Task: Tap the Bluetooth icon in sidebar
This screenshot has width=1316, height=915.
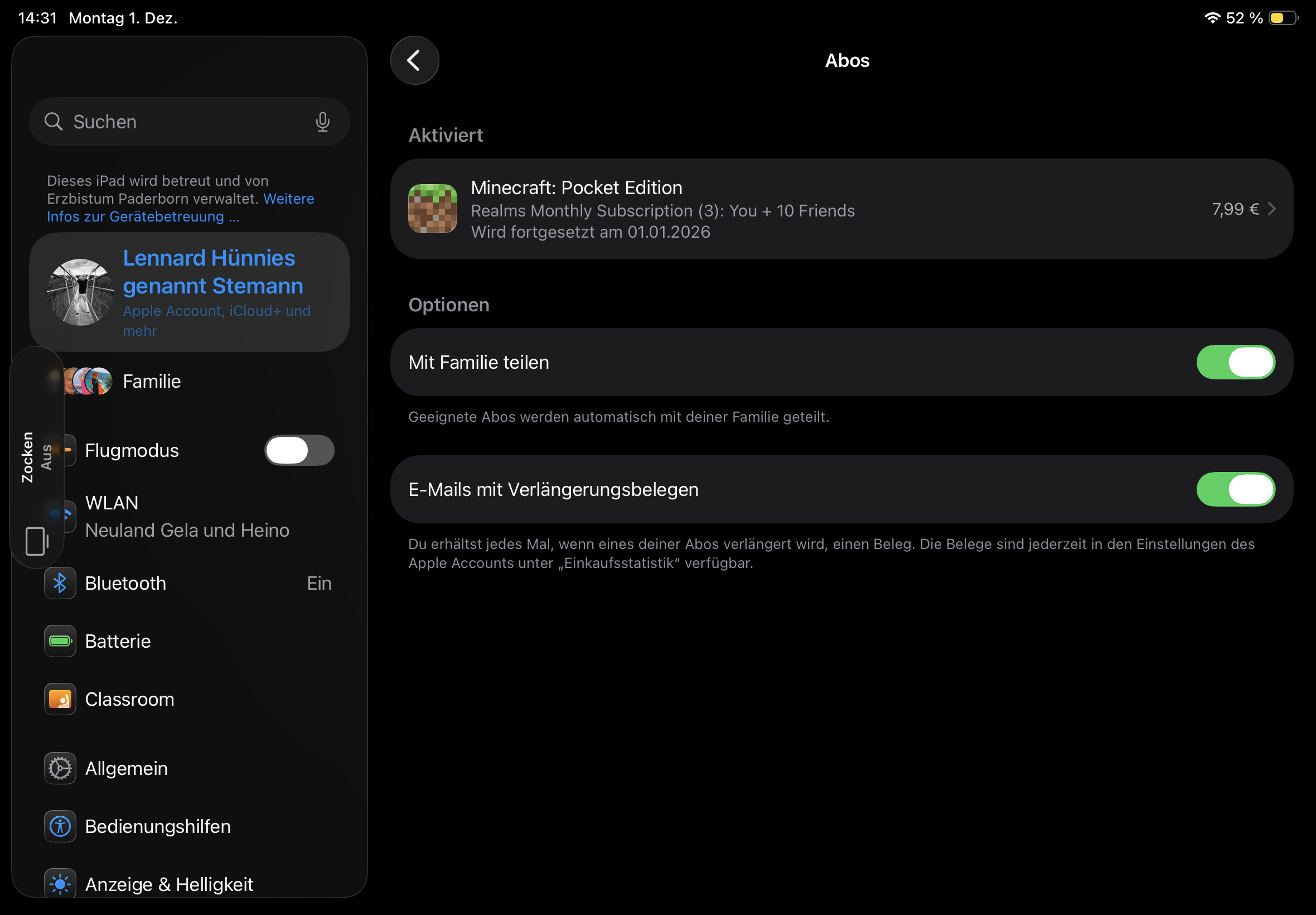Action: [60, 583]
